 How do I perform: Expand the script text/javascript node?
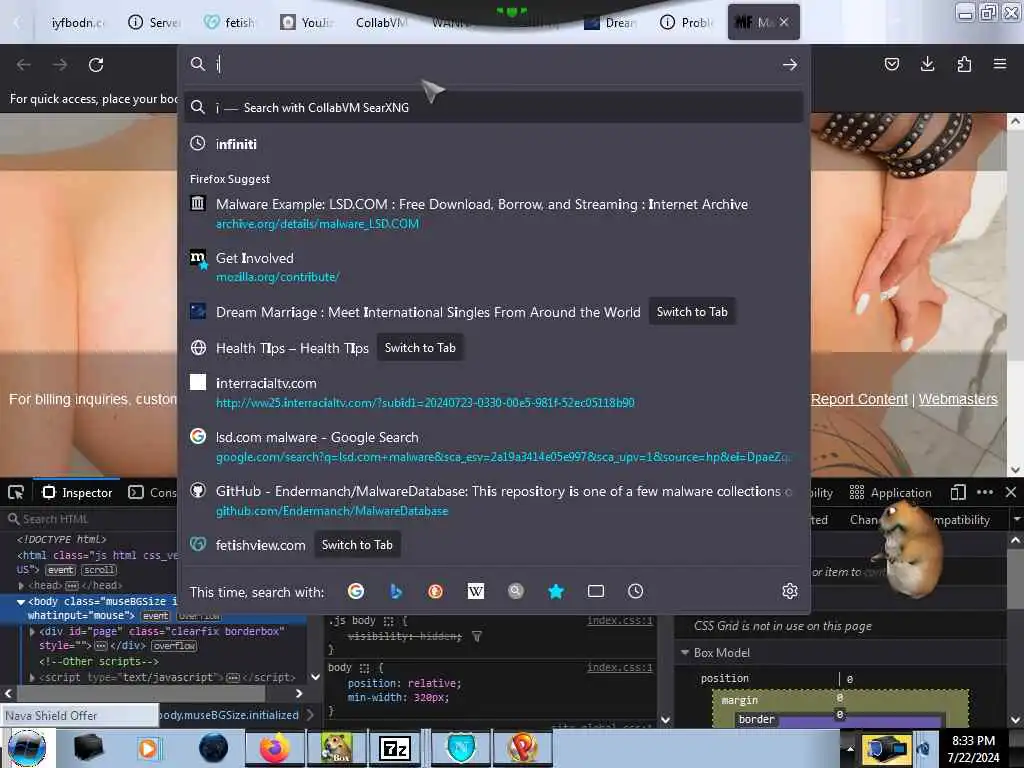click(33, 677)
